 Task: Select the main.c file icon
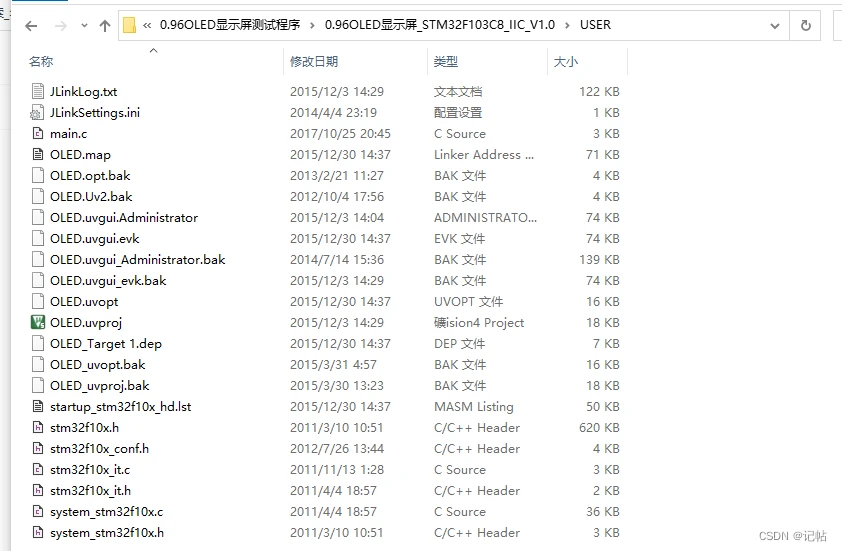coord(38,133)
